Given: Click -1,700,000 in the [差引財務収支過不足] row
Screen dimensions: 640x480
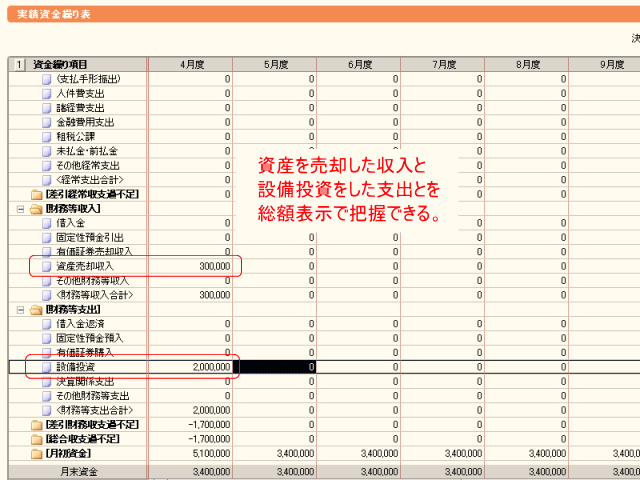Looking at the screenshot, I should 191,425.
